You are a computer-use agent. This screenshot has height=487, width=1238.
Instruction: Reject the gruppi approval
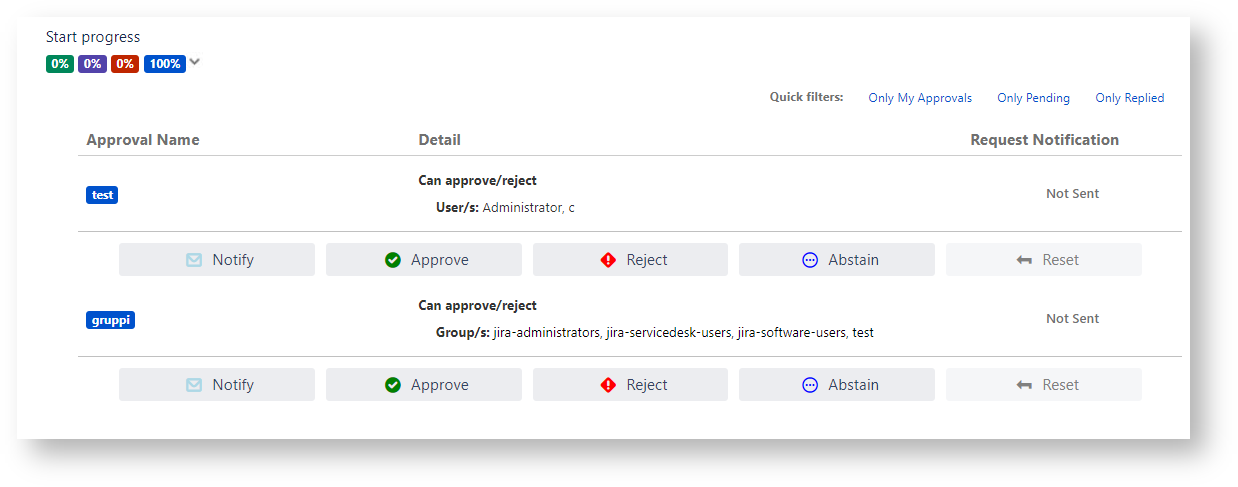click(630, 385)
